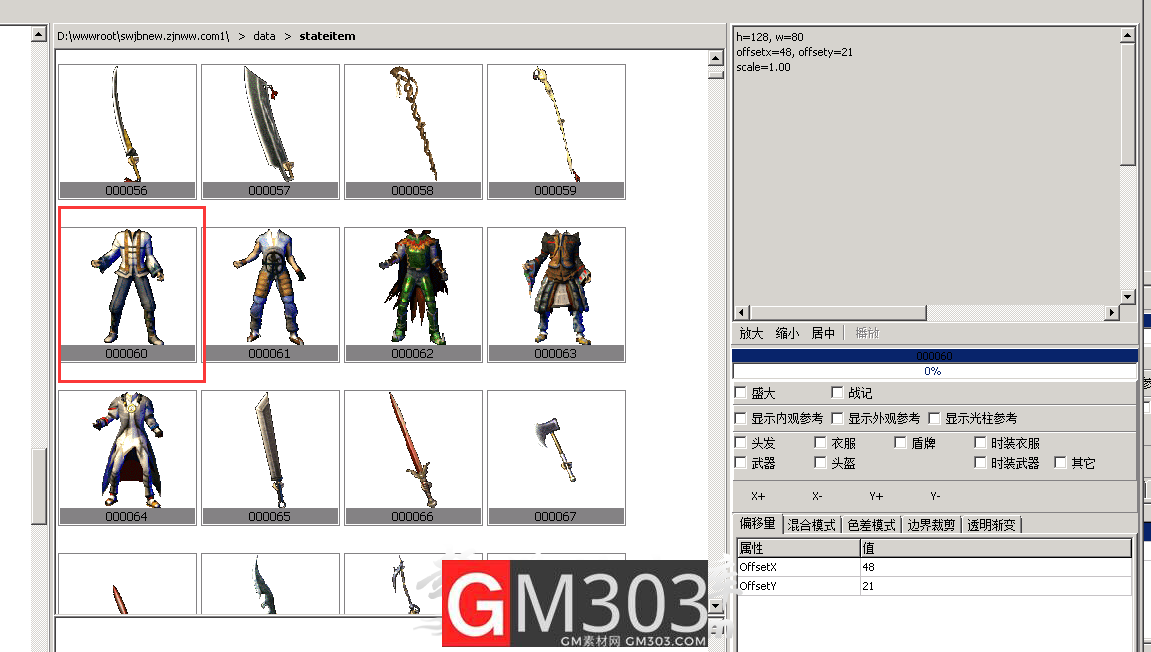Select the brown robe armor thumbnail 000063

556,294
